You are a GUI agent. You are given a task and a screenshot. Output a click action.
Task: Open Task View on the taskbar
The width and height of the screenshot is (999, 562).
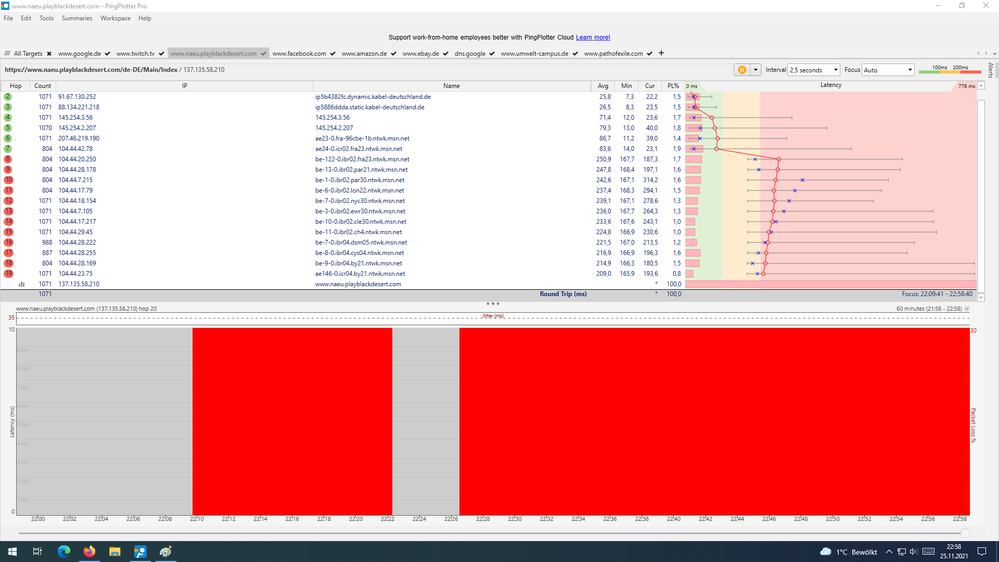(37, 552)
